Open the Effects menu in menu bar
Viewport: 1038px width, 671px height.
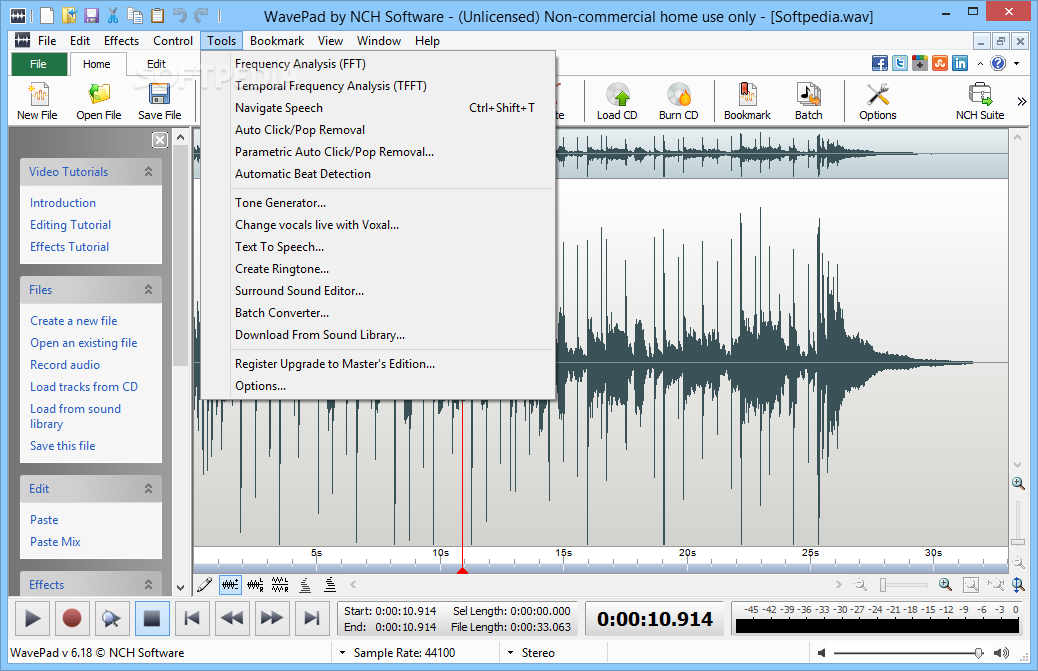pos(121,40)
